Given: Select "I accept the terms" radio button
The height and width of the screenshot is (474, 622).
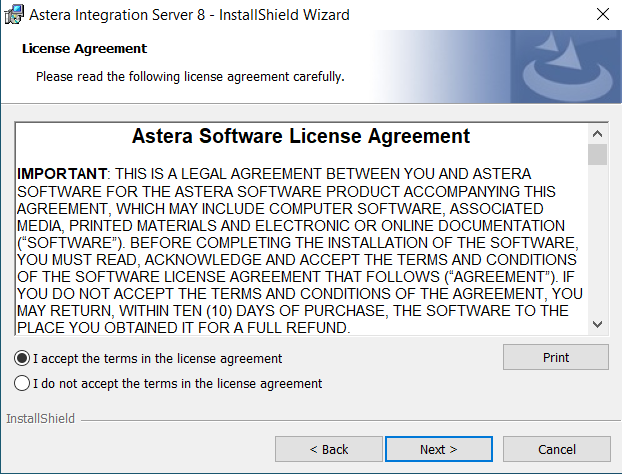Looking at the screenshot, I should click(22, 358).
